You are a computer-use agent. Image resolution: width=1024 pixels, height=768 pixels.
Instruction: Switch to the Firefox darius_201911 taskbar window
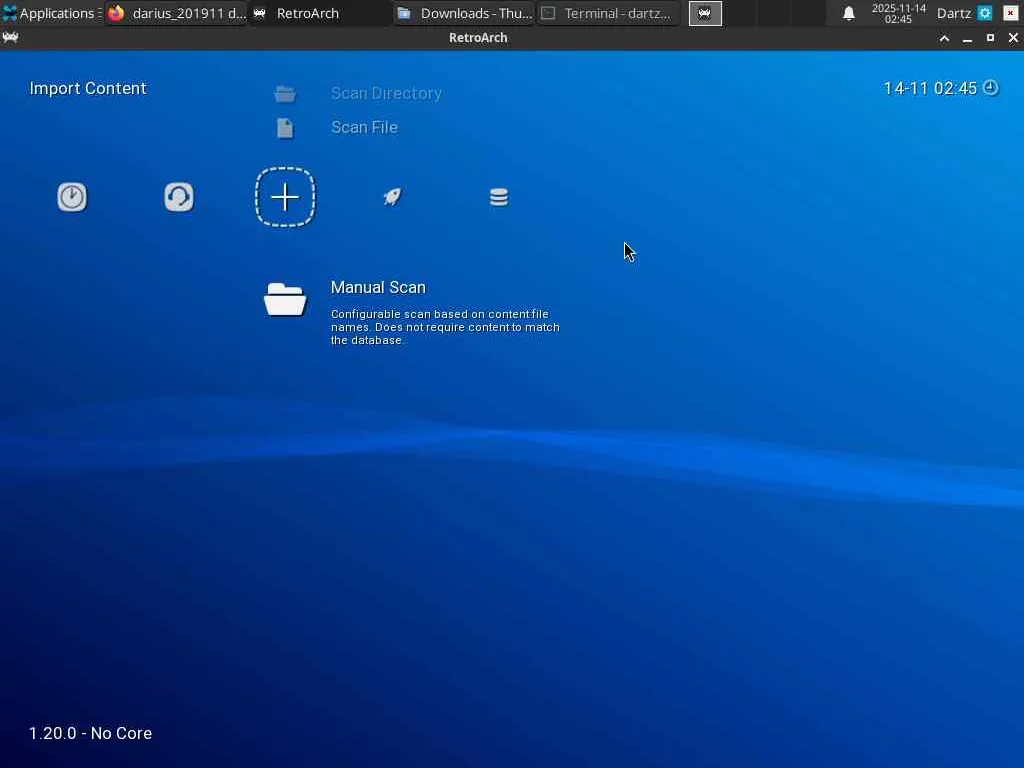pyautogui.click(x=176, y=13)
